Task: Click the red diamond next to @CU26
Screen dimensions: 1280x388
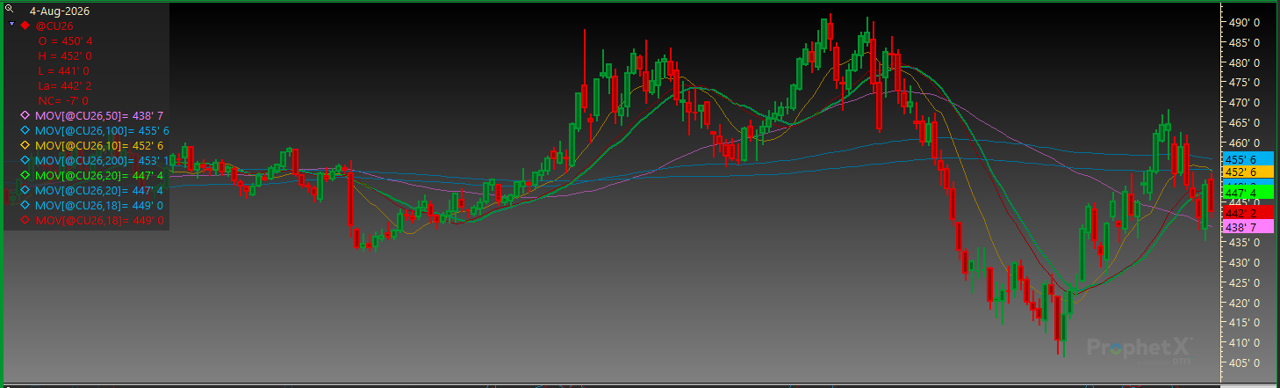Action: click(x=25, y=25)
